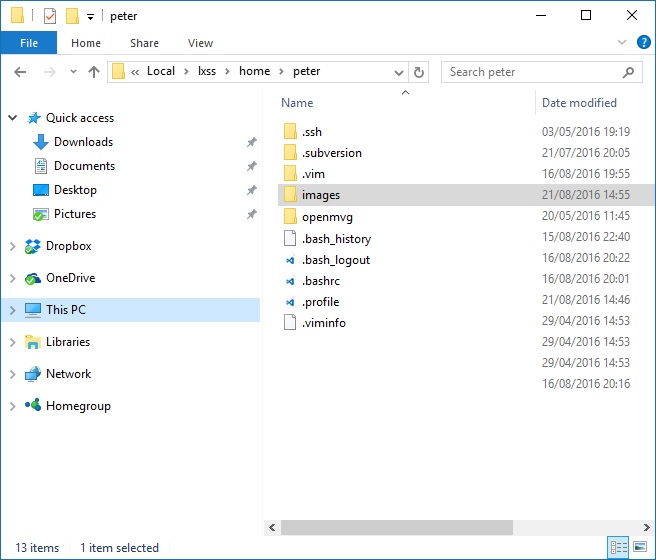
Task: Switch to Large icons view
Action: [x=640, y=547]
